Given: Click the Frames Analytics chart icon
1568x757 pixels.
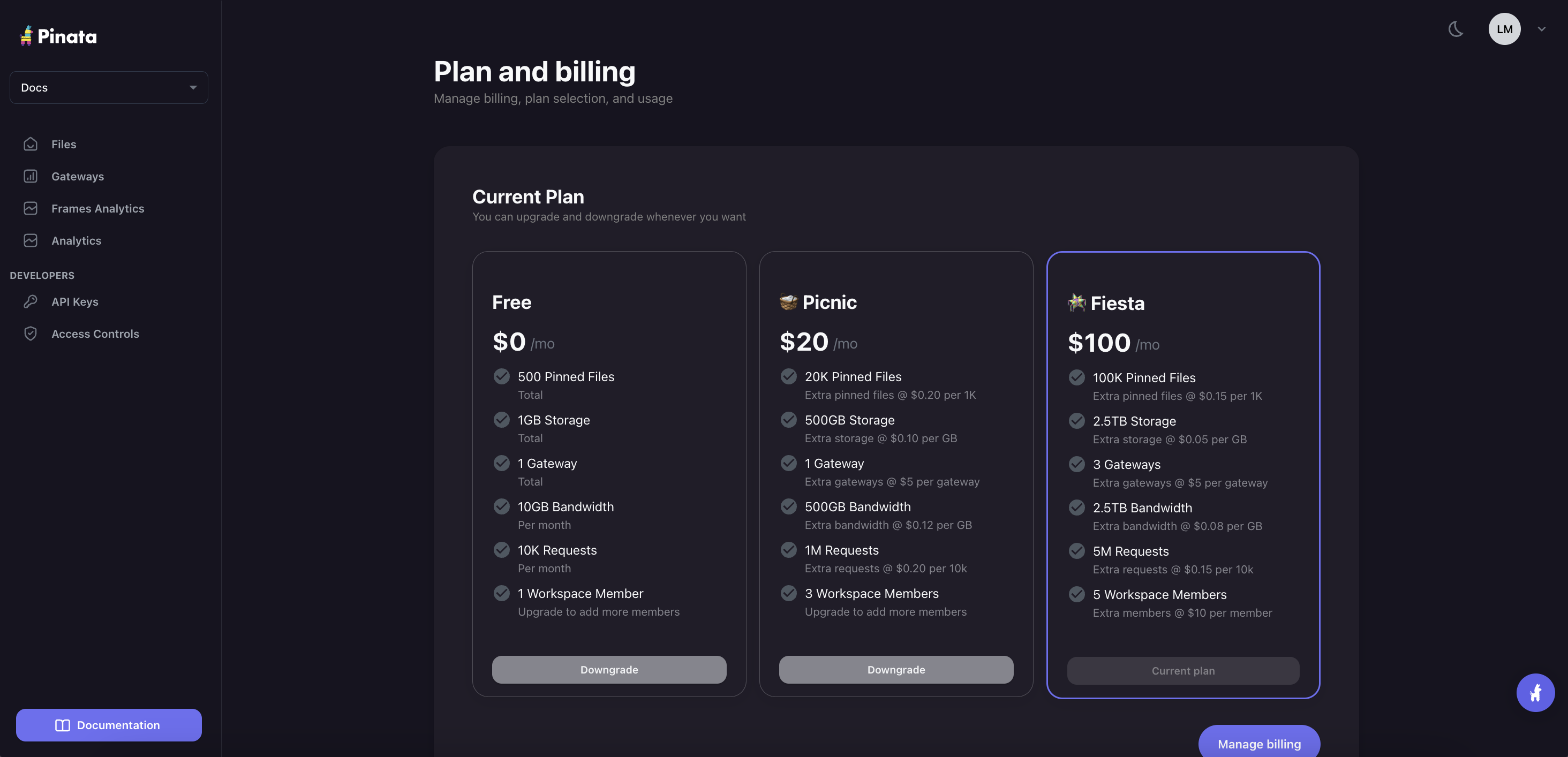Looking at the screenshot, I should (31, 208).
